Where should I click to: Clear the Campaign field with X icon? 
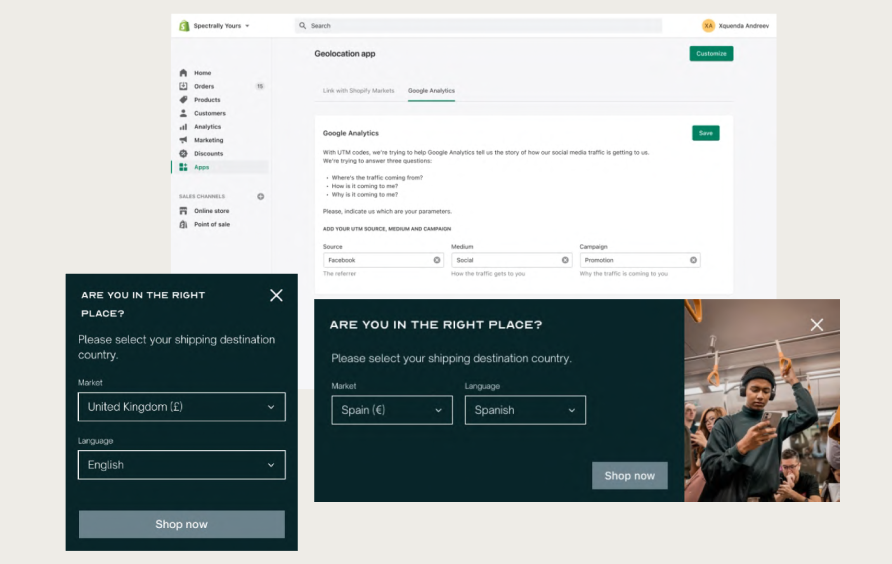(693, 260)
